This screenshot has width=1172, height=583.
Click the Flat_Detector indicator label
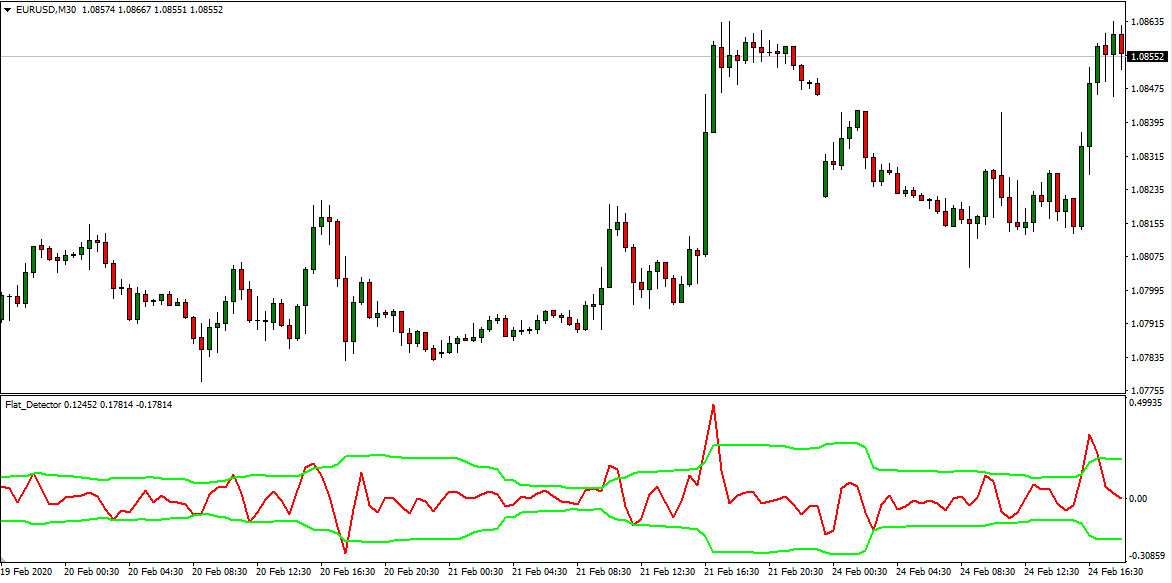tap(33, 404)
